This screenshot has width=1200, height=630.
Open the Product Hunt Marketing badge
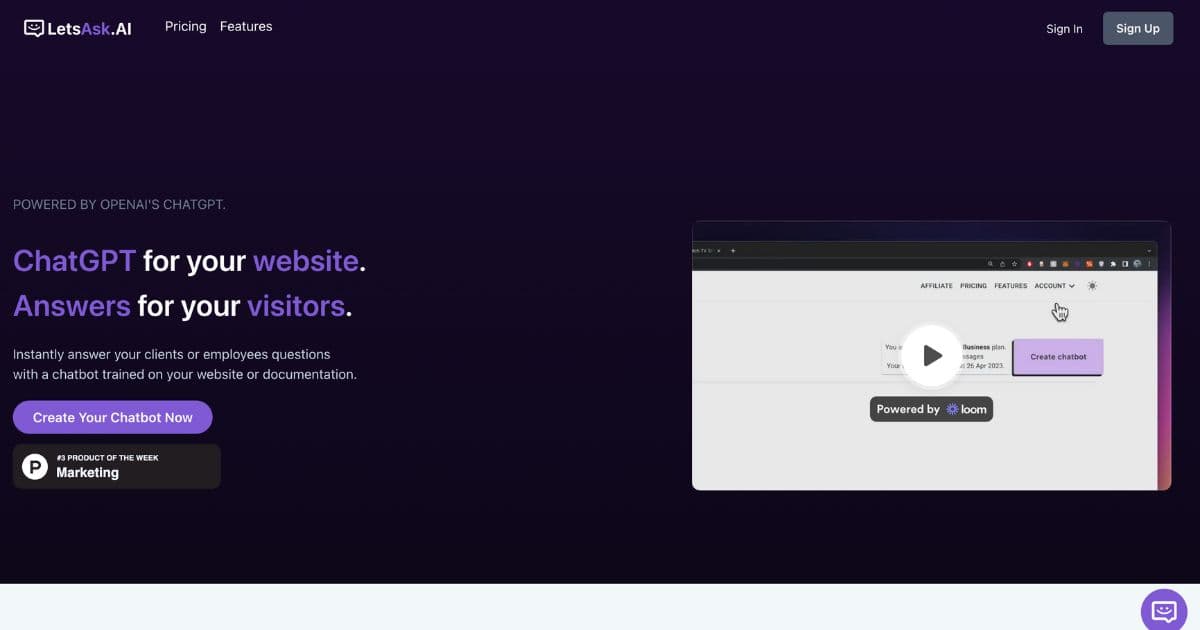click(117, 466)
